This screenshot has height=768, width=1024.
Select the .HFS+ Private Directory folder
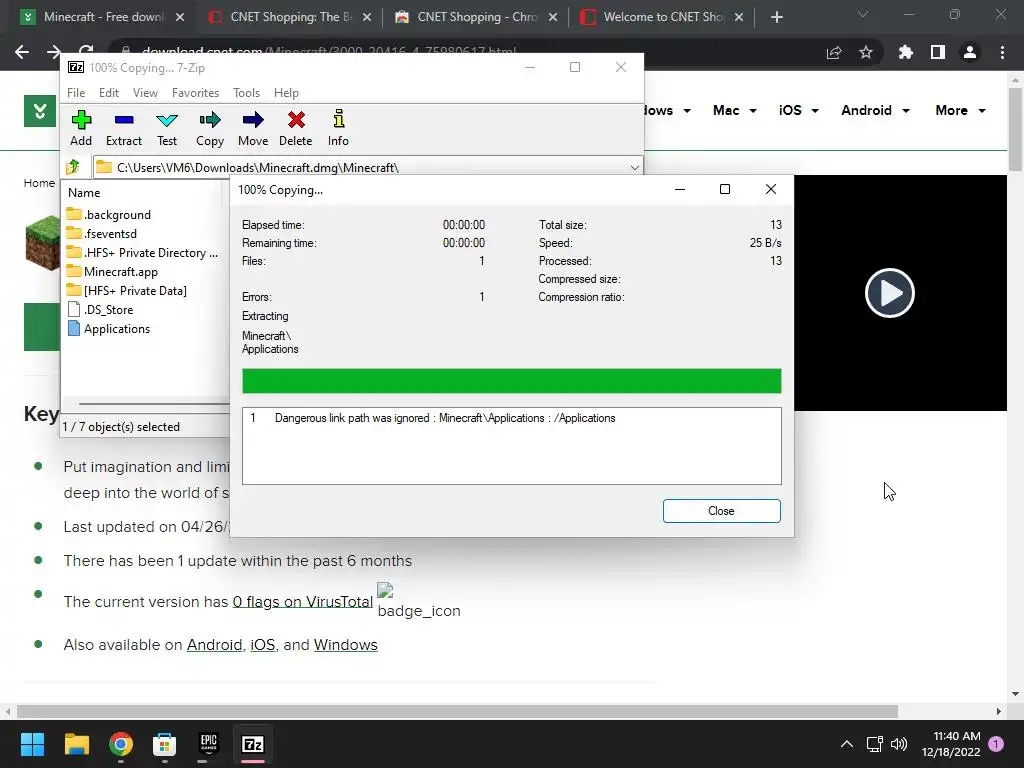pyautogui.click(x=142, y=252)
